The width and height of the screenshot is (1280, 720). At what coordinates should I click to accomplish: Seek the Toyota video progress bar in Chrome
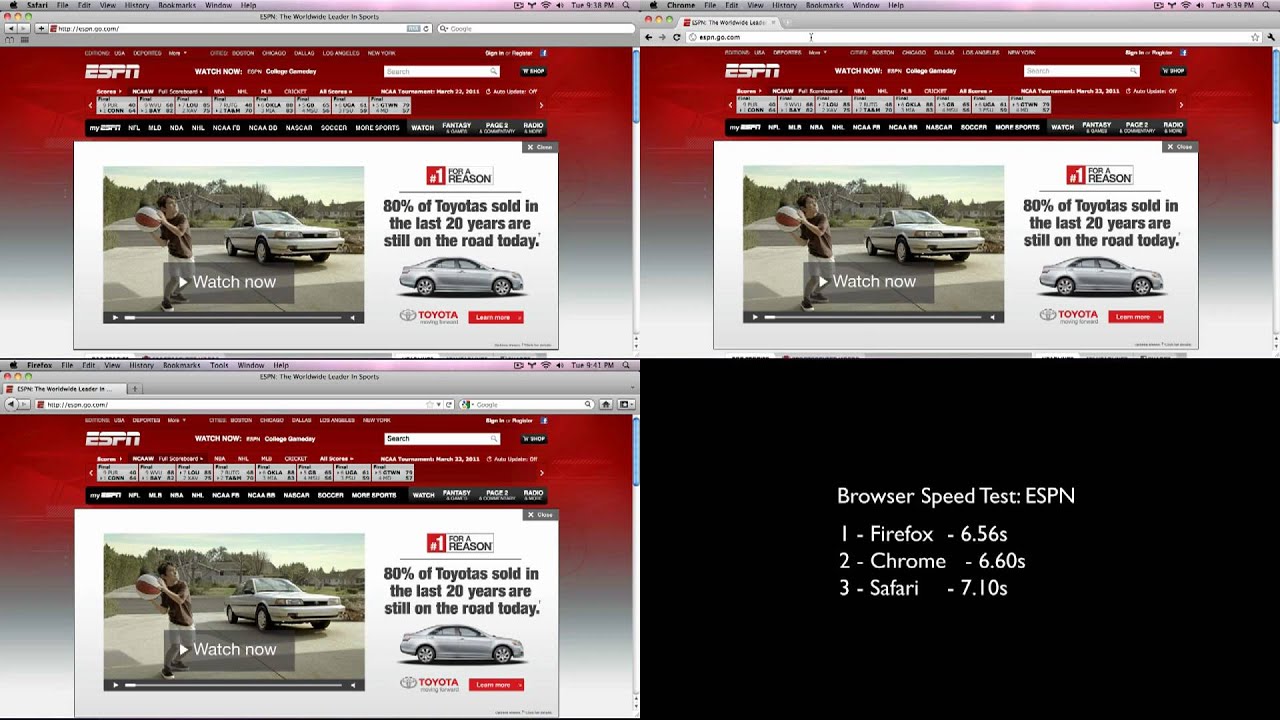873,317
